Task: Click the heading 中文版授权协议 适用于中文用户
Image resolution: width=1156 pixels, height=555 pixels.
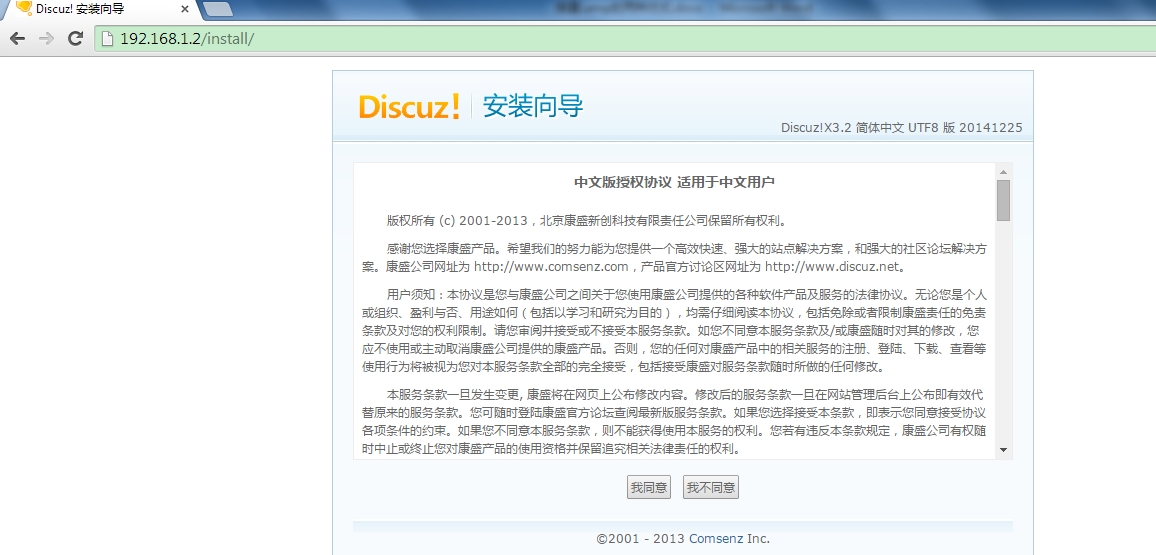Action: 674,182
